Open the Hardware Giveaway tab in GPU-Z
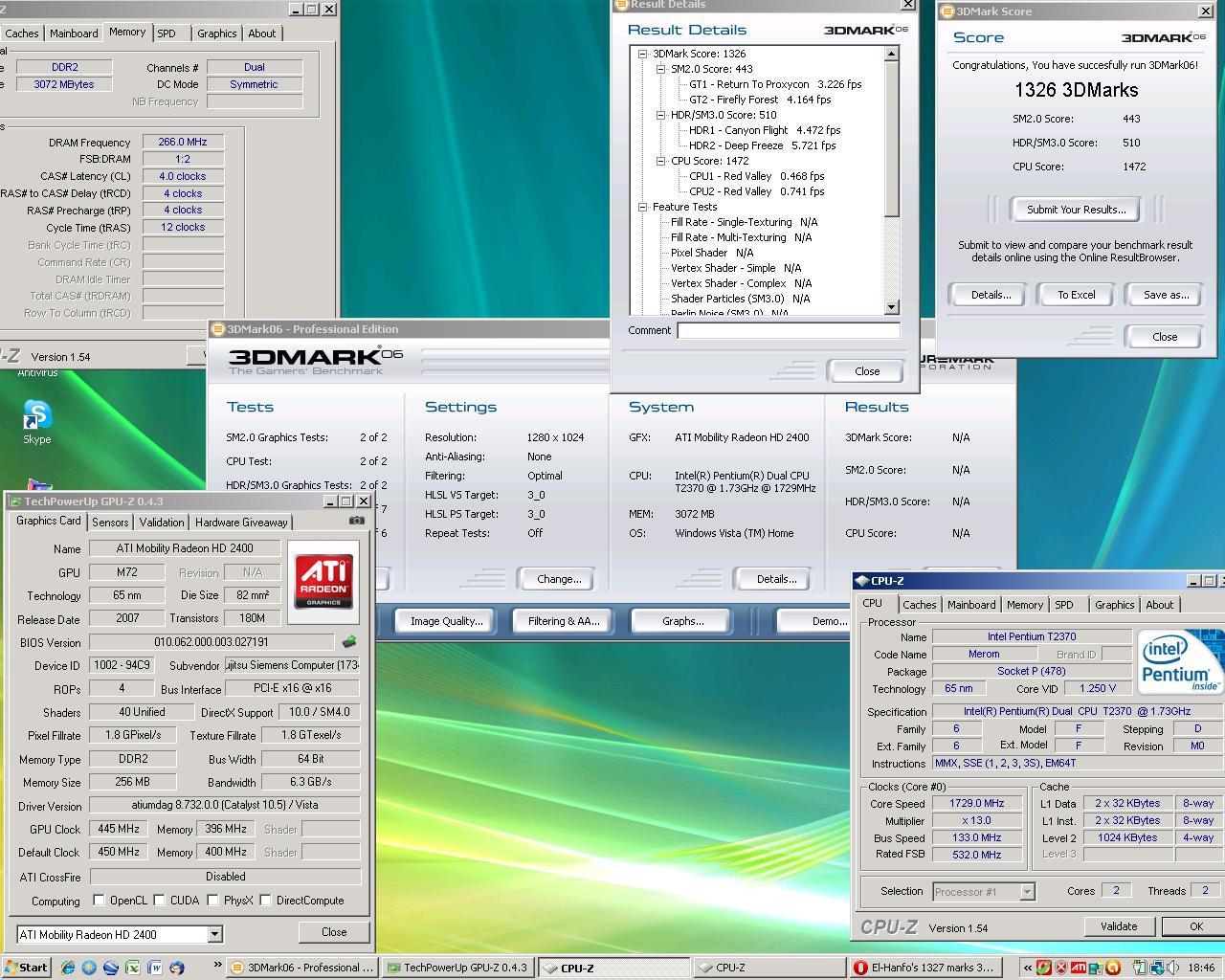1225x980 pixels. tap(241, 523)
